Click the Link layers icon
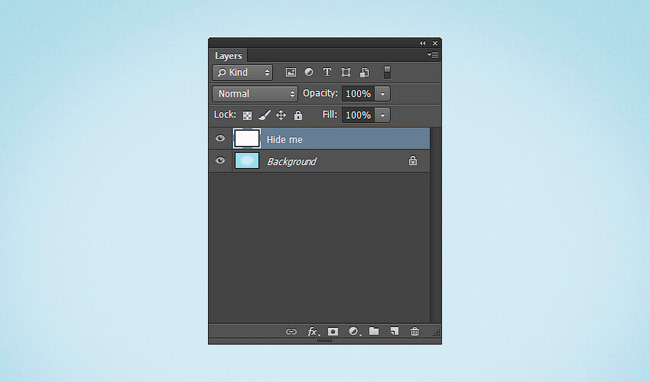650x382 pixels. point(291,331)
